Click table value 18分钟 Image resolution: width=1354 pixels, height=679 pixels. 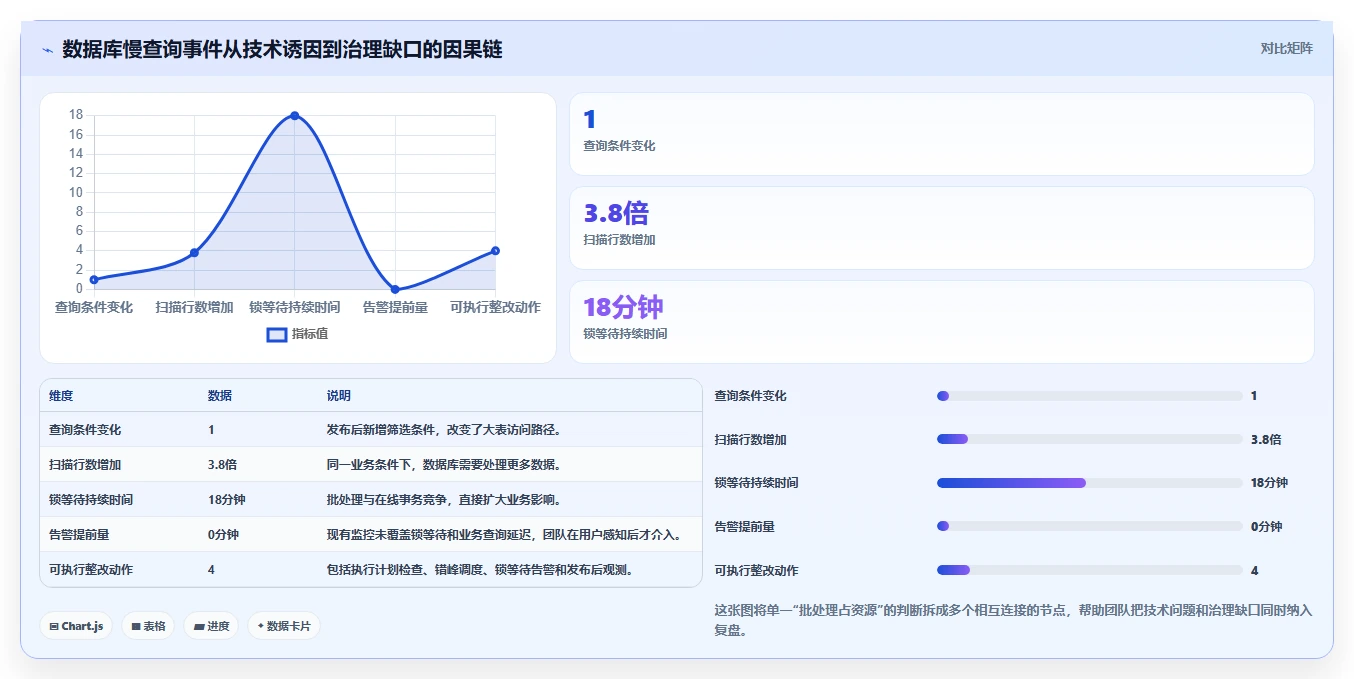(x=227, y=500)
